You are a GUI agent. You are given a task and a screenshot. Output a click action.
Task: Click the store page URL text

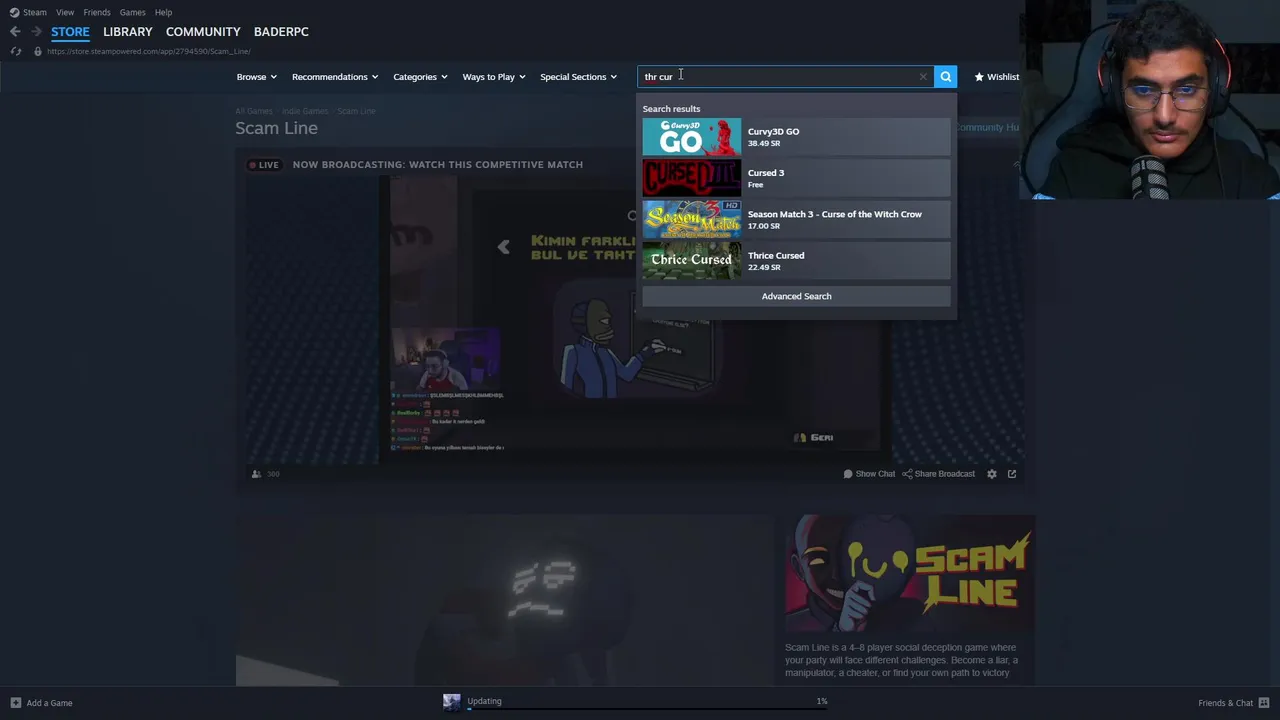point(148,51)
